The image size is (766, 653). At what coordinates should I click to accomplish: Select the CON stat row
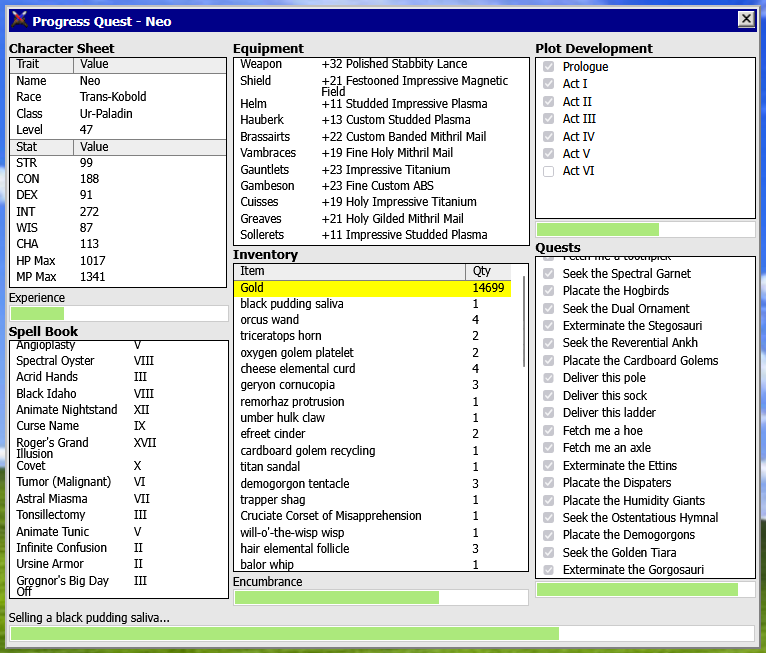coord(118,179)
